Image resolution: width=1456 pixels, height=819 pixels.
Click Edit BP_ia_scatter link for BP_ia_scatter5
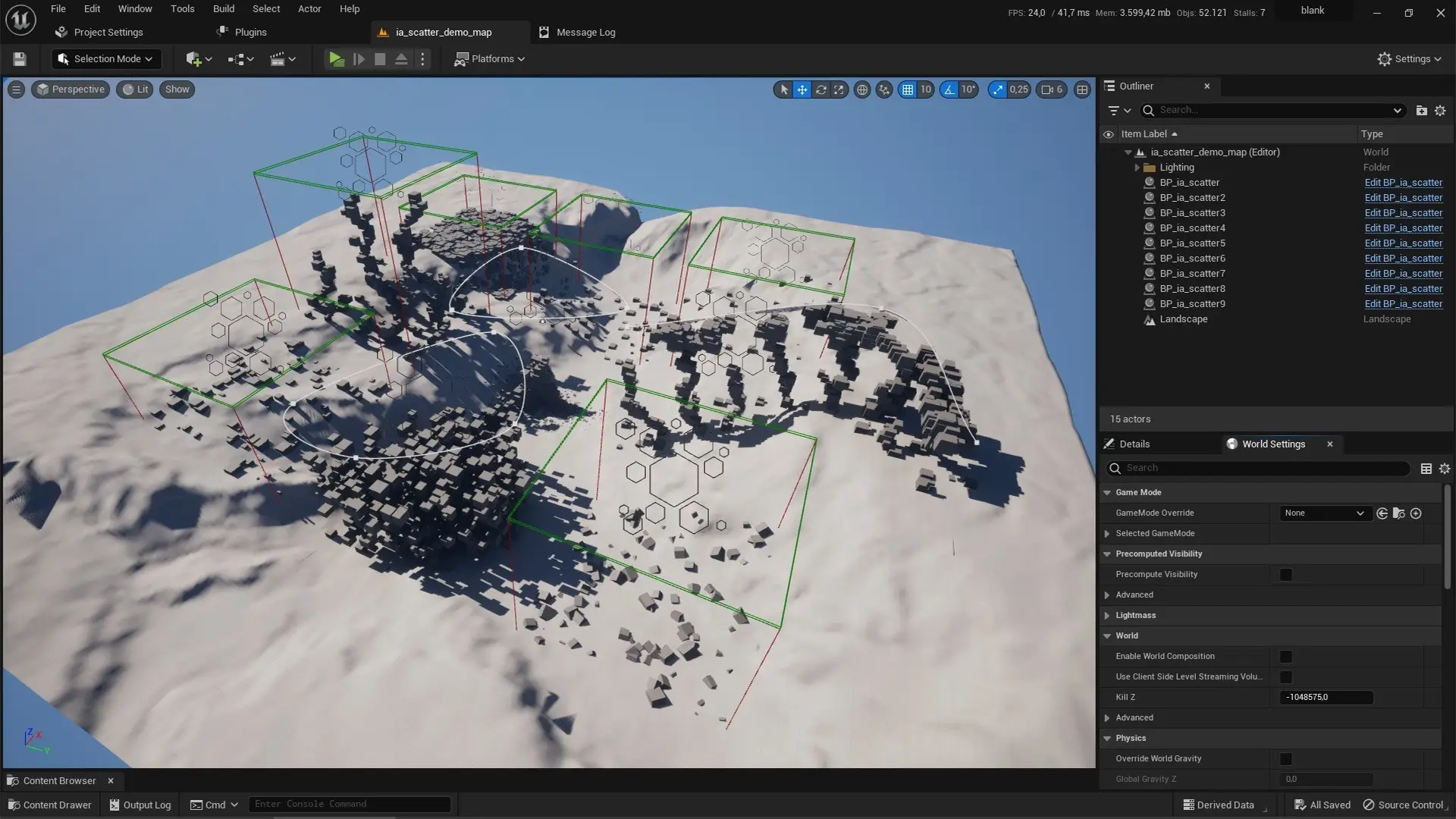click(1403, 243)
